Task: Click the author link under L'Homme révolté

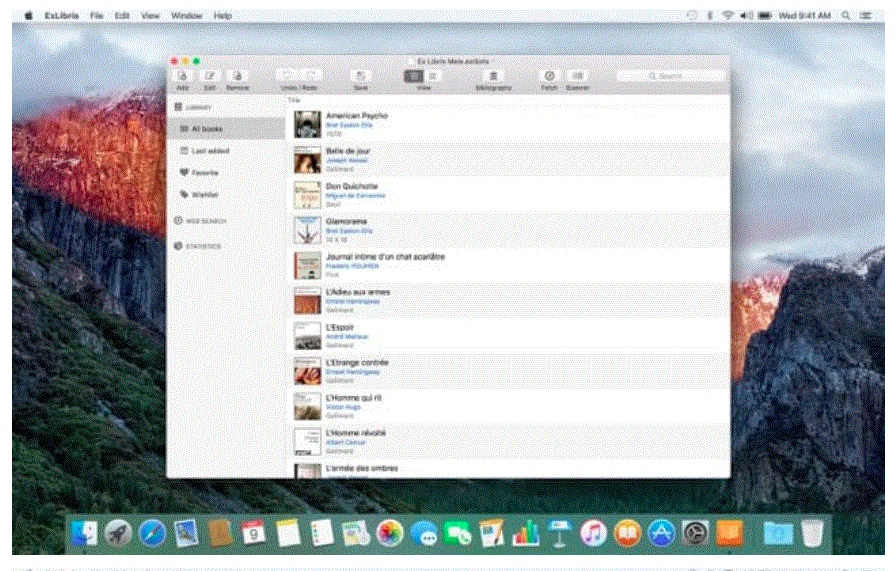Action: (345, 442)
